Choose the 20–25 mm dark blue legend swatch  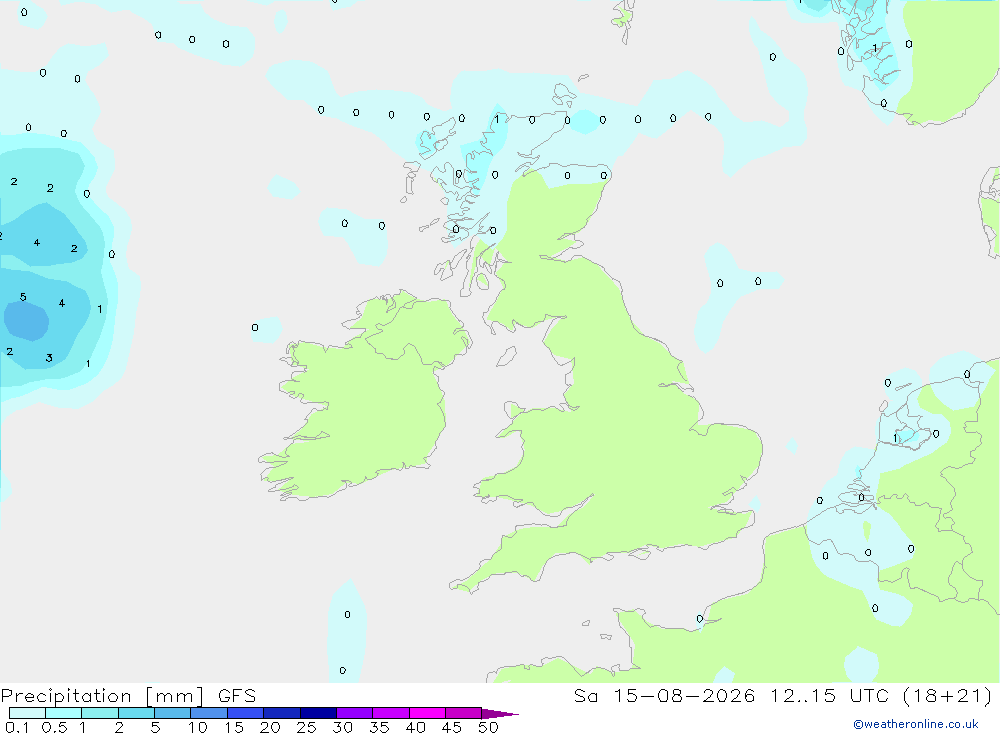[x=281, y=713]
